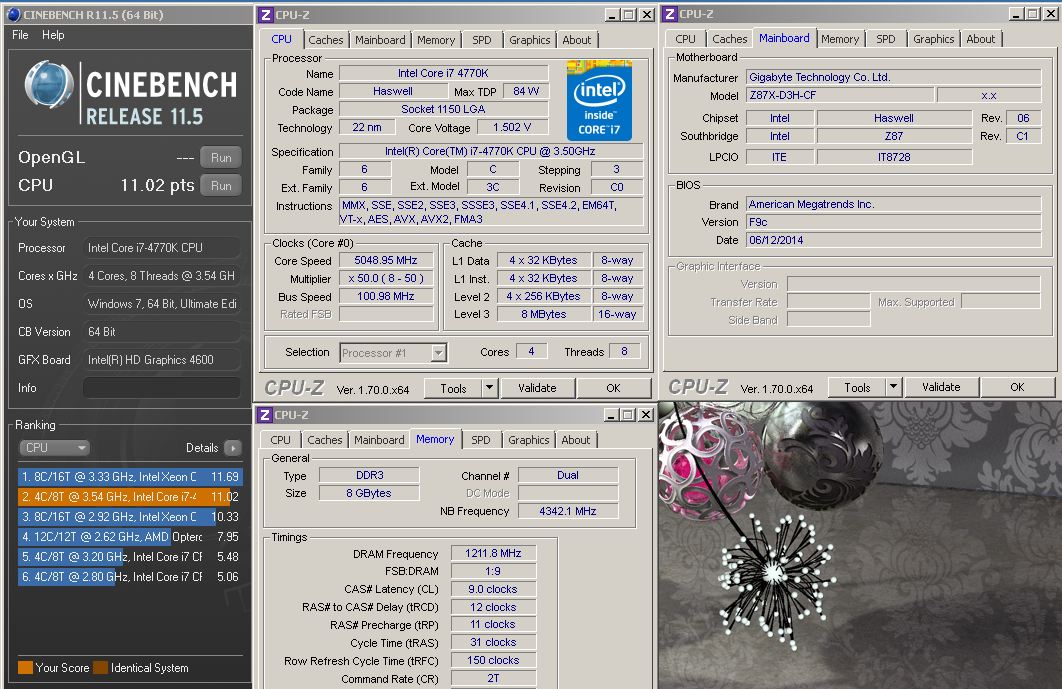Expand Tools dropdown arrow in Mainboard window
The height and width of the screenshot is (689, 1062).
(x=893, y=388)
